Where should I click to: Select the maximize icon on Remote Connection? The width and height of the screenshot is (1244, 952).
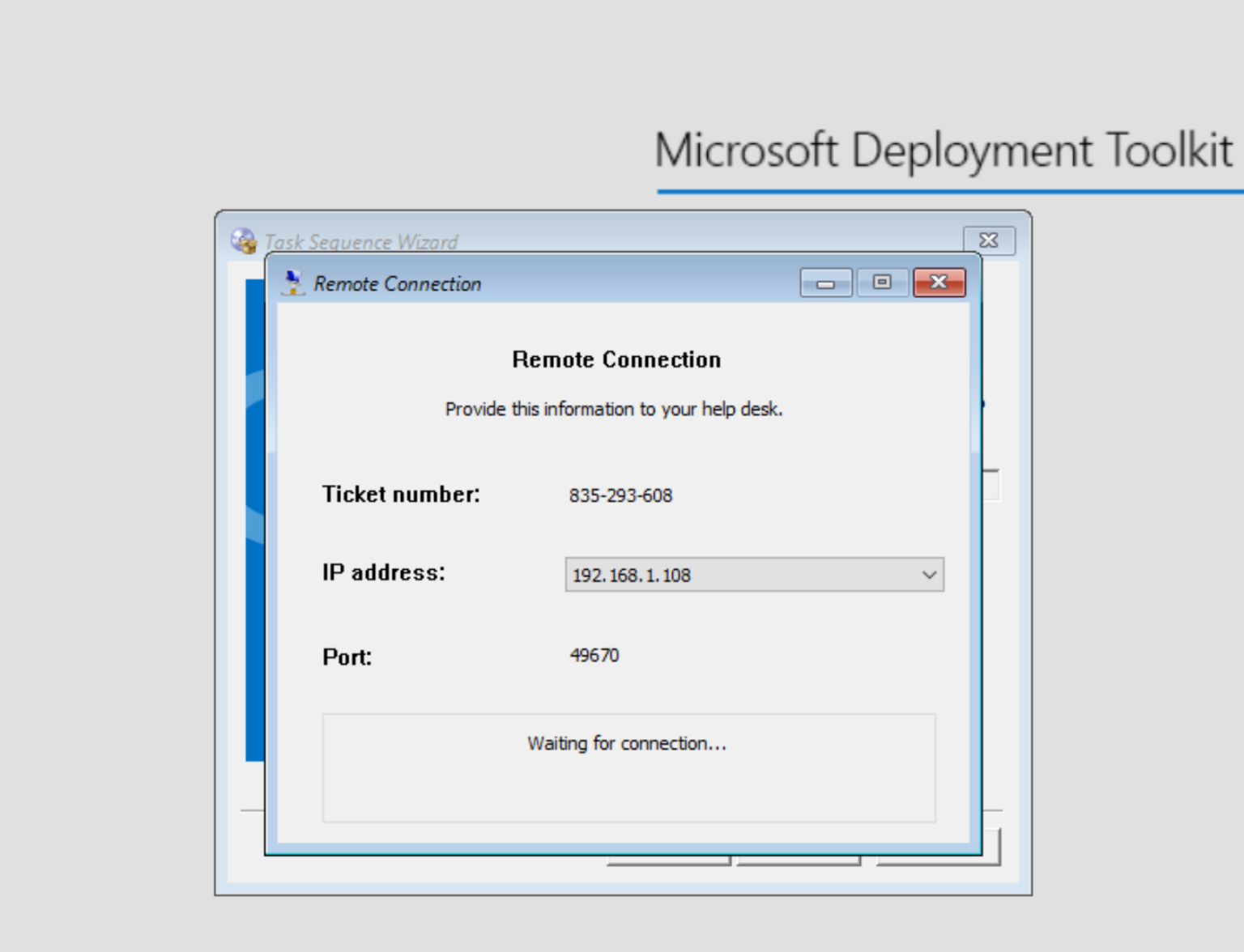point(882,283)
